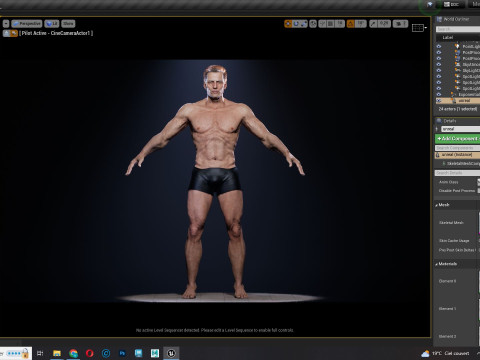Click the green Add Component button

(457, 138)
